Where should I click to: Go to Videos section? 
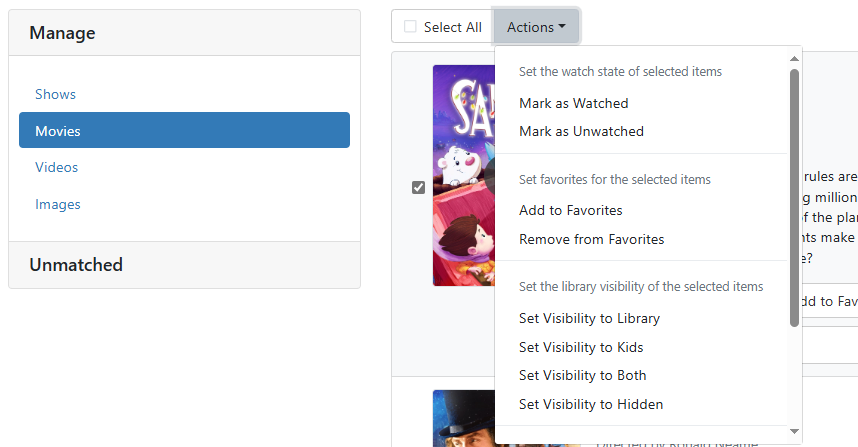tap(56, 167)
